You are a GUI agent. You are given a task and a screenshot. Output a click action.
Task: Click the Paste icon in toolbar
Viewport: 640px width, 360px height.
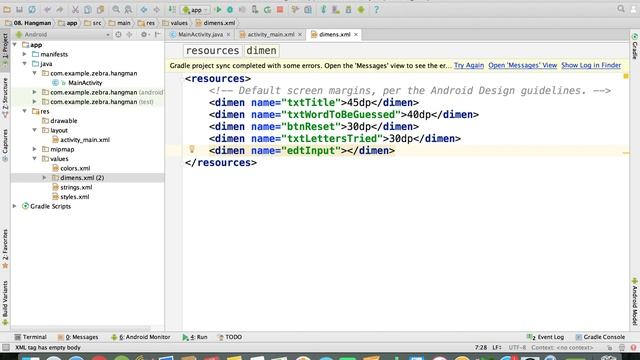tap(100, 9)
